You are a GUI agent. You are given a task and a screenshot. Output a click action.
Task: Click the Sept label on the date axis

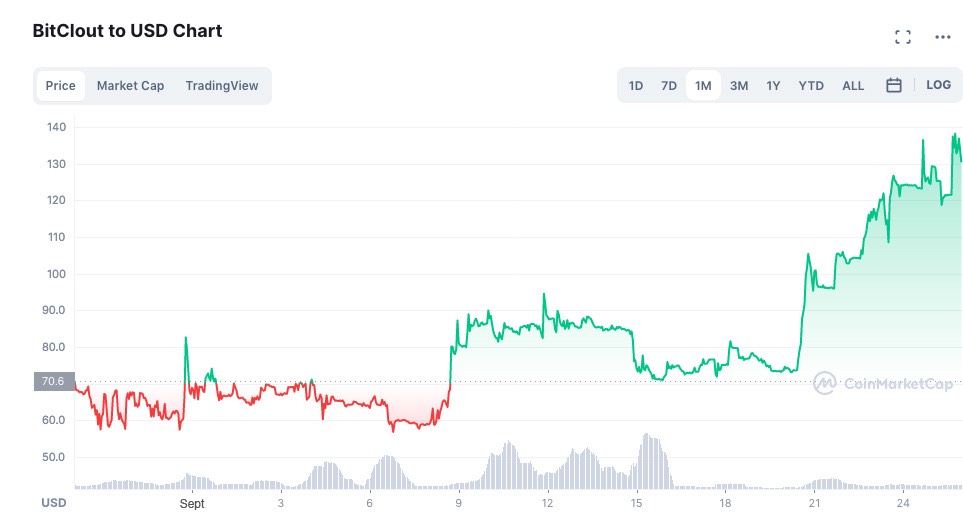coord(192,504)
